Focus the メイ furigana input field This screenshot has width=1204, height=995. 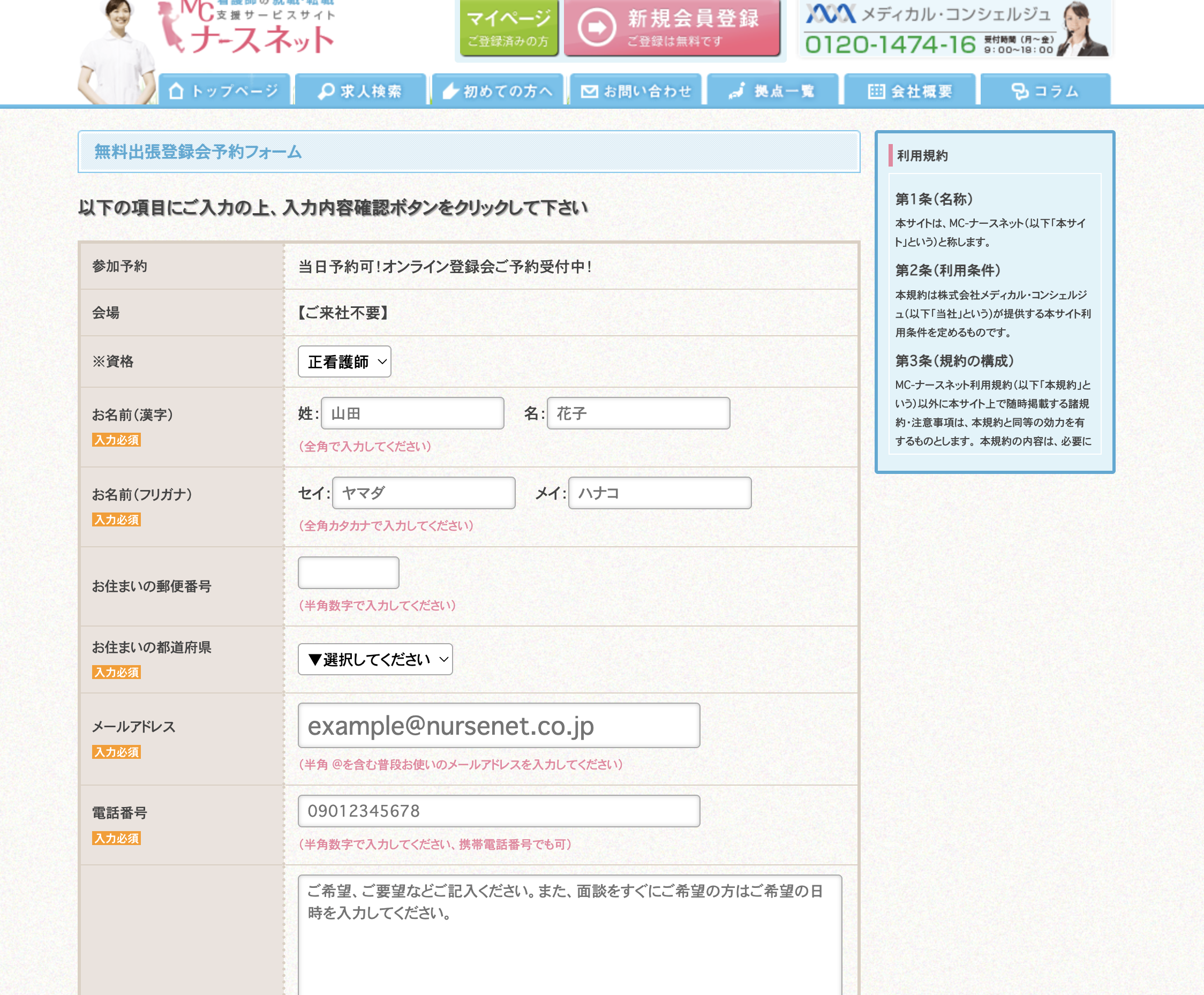point(659,493)
